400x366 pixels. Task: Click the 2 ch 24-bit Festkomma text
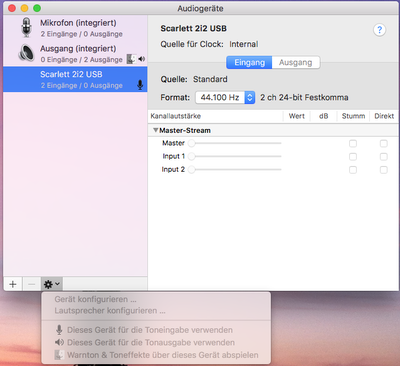[x=304, y=97]
